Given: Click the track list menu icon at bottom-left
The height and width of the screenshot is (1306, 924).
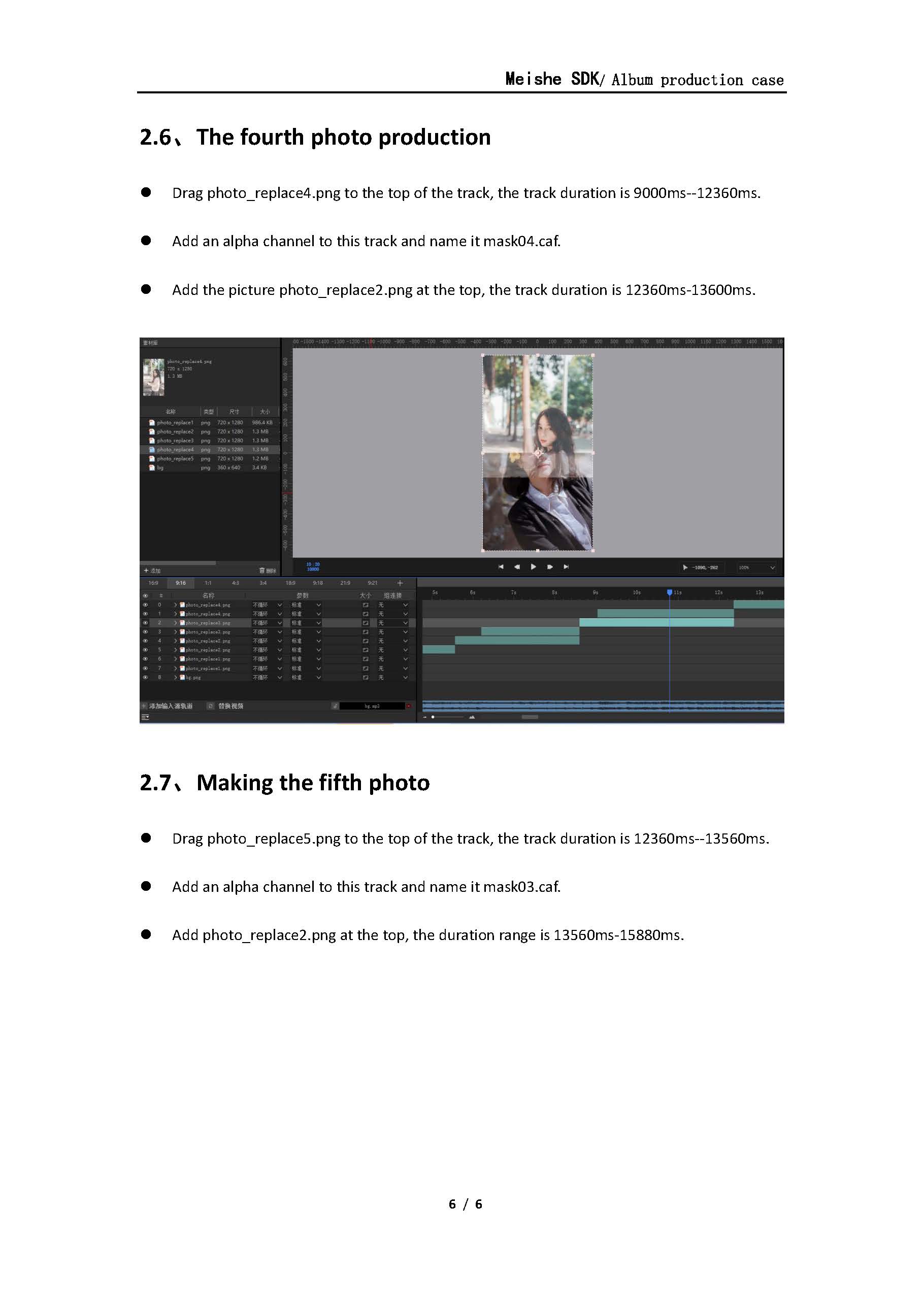Looking at the screenshot, I should [145, 717].
